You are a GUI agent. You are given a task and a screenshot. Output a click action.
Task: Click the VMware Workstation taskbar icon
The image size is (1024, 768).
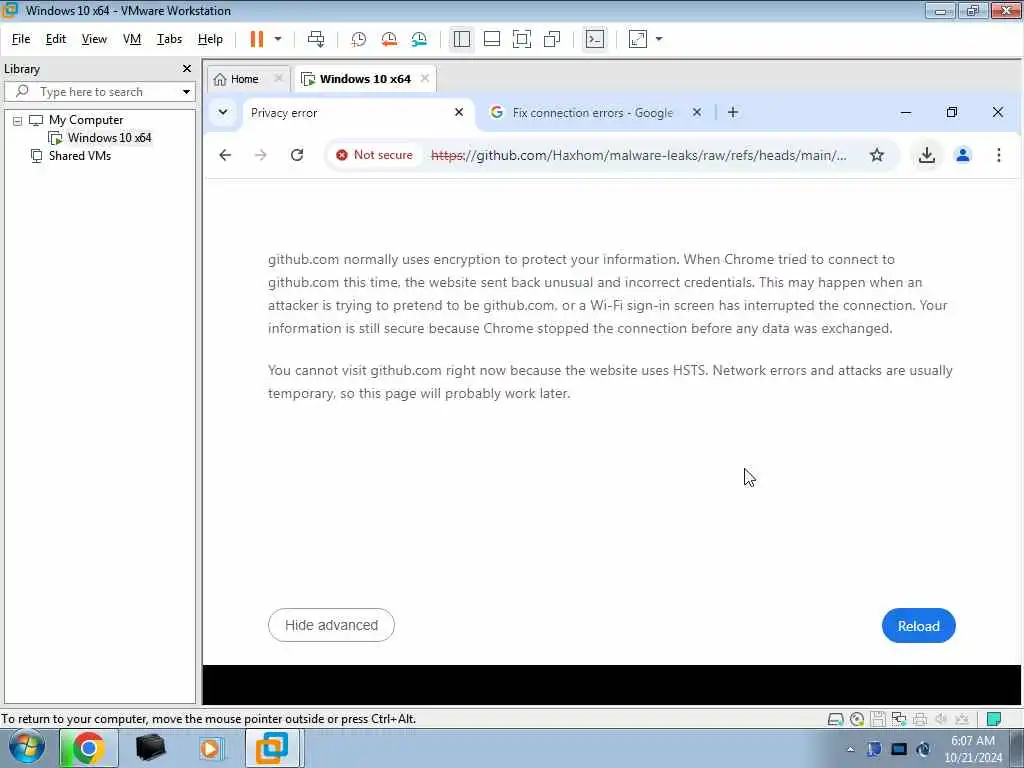point(272,748)
